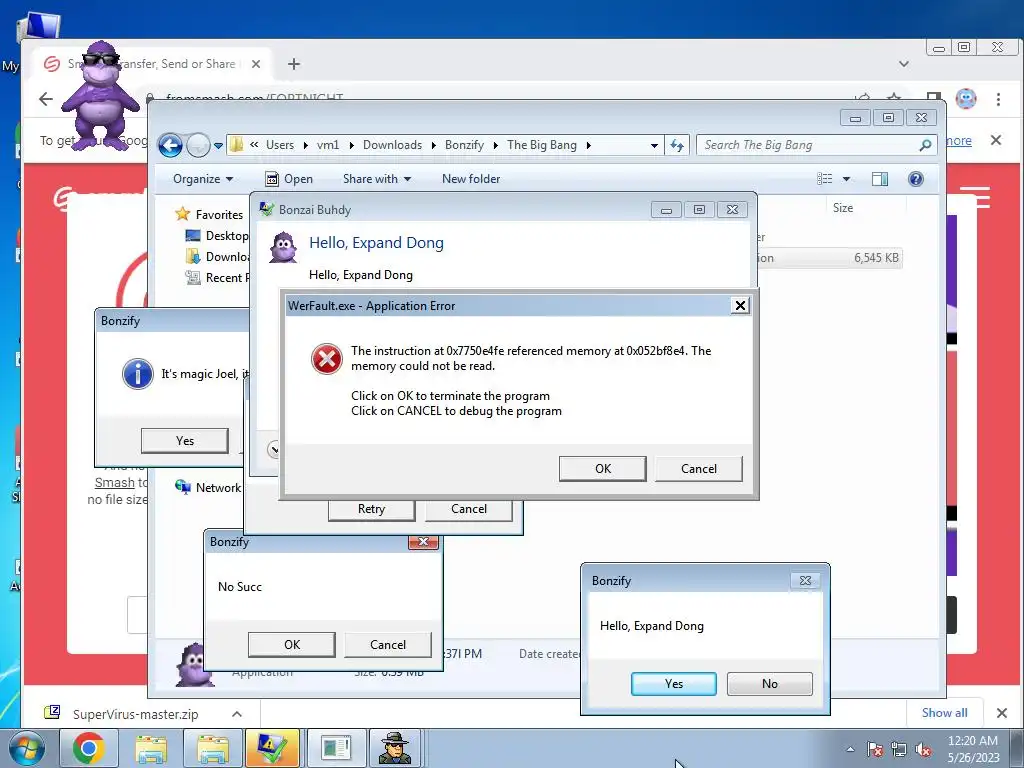Open a new Chrome tab
The width and height of the screenshot is (1024, 768).
point(294,64)
